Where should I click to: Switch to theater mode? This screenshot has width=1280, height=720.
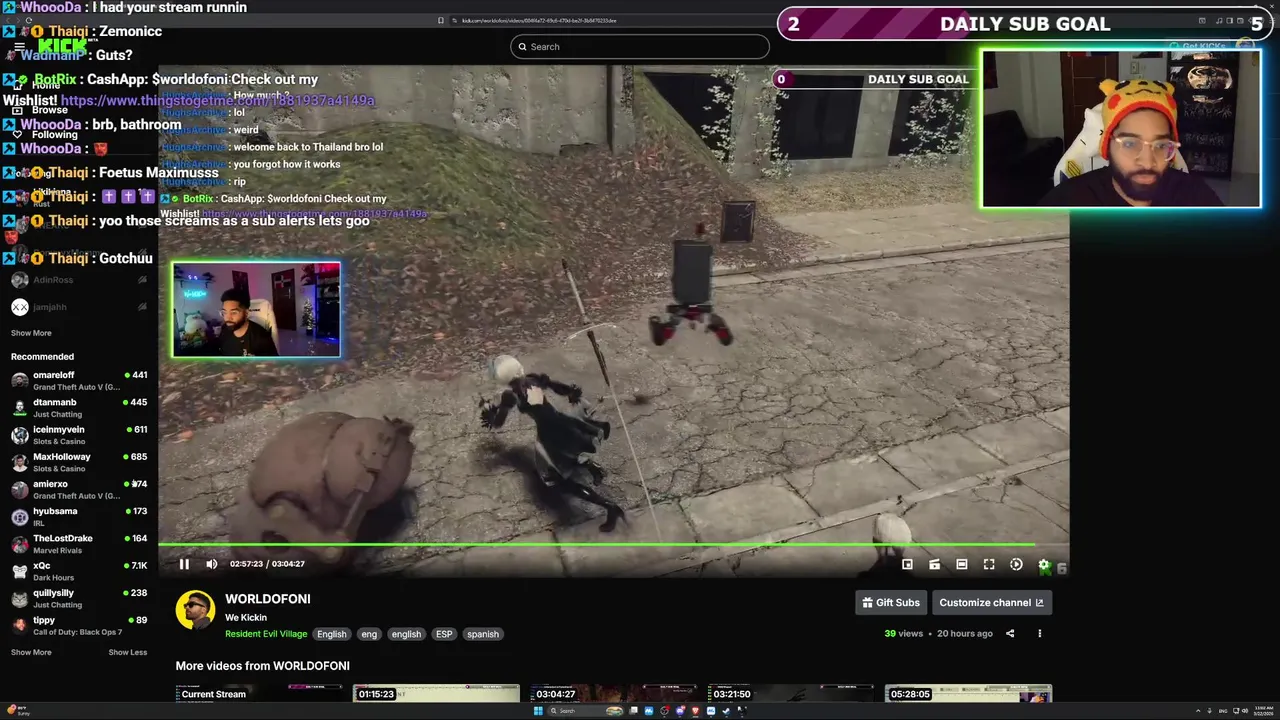(961, 564)
